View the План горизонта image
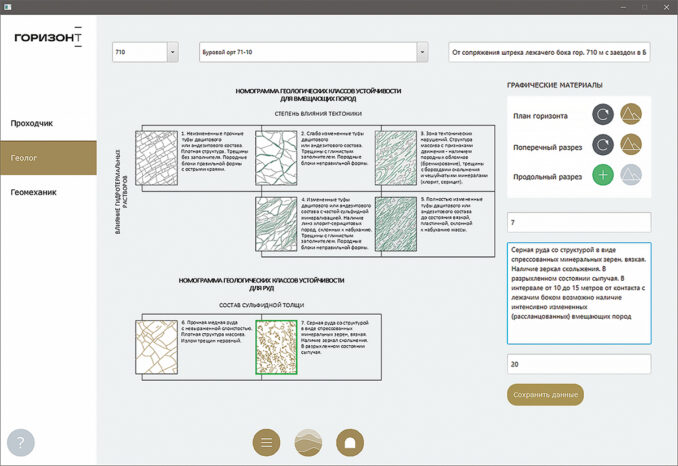The image size is (678, 466). click(632, 116)
